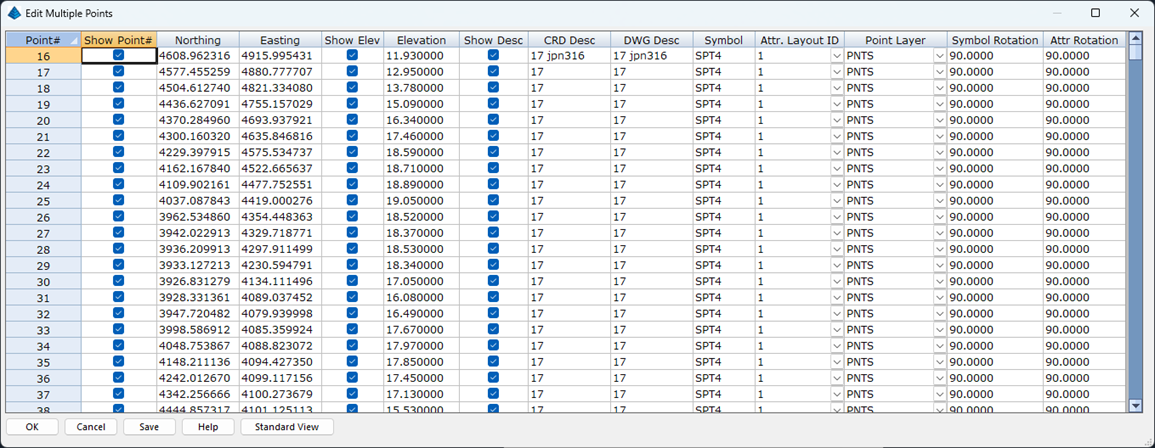This screenshot has width=1155, height=448.
Task: Uncheck Show Point# for point 30
Action: [x=119, y=281]
